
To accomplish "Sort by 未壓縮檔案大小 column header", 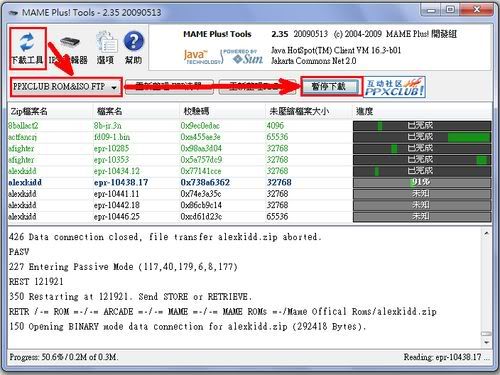I will click(309, 111).
